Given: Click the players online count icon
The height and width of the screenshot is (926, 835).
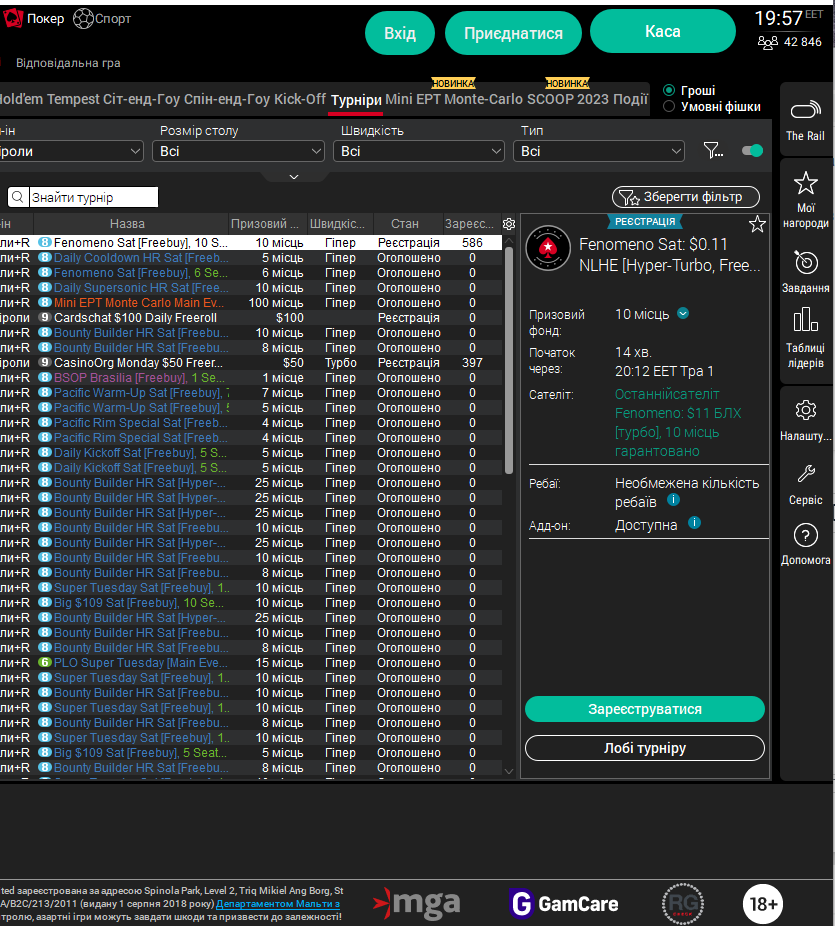Looking at the screenshot, I should pos(768,43).
